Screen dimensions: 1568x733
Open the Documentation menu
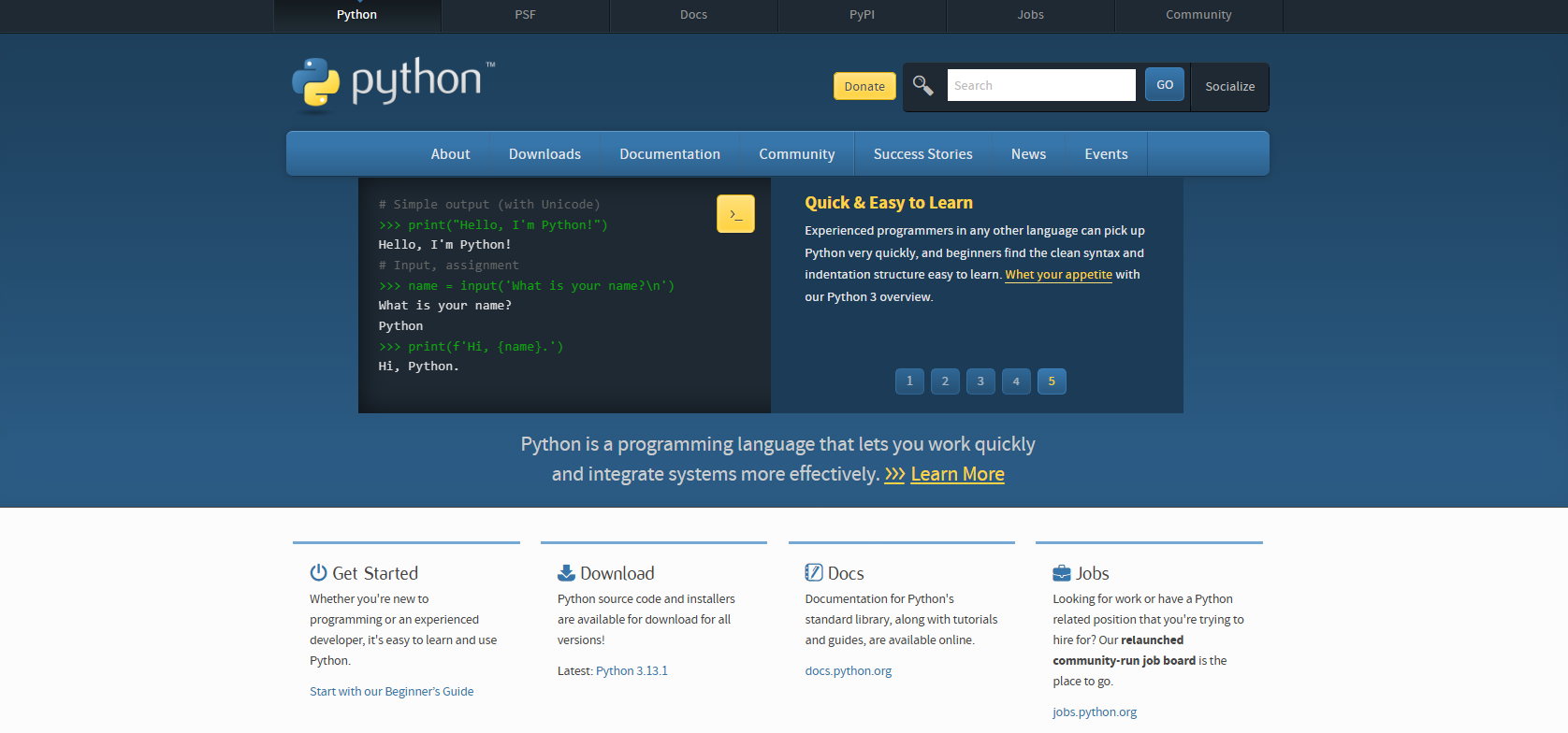point(670,154)
